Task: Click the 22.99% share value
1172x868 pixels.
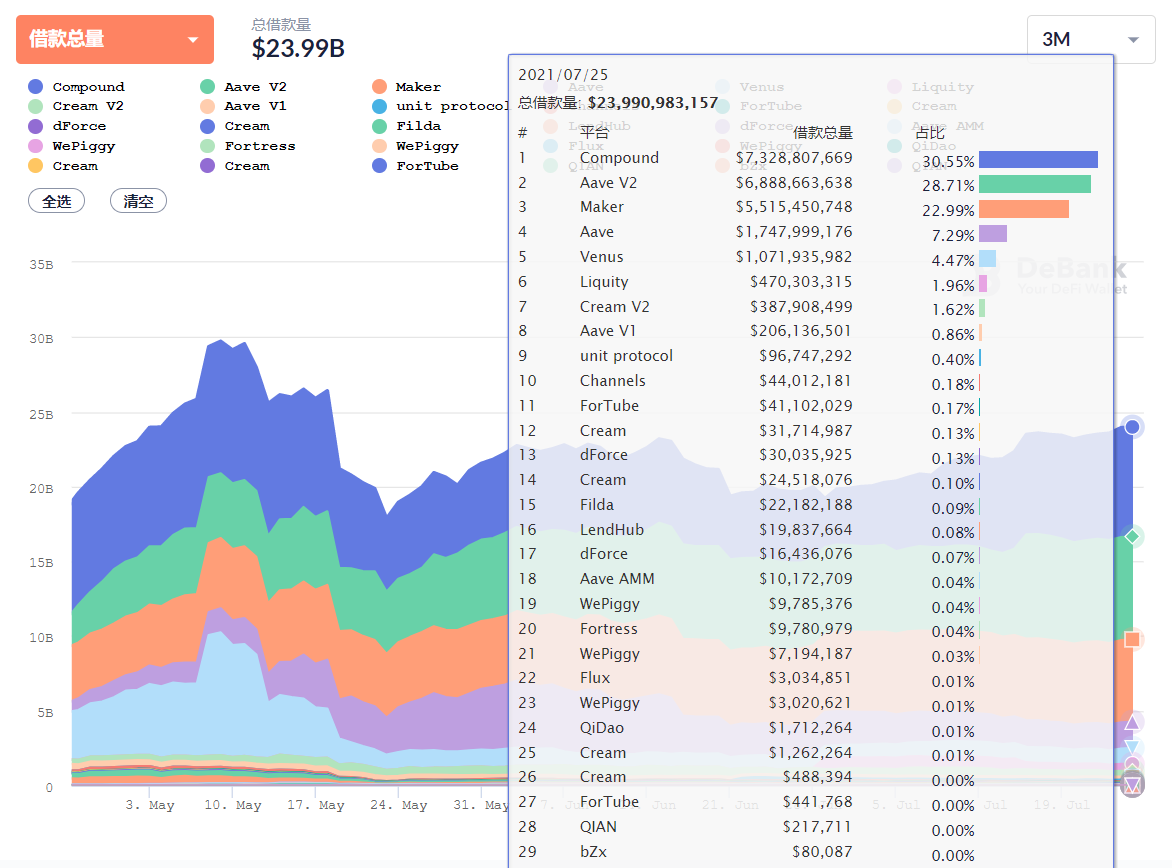Action: tap(949, 211)
